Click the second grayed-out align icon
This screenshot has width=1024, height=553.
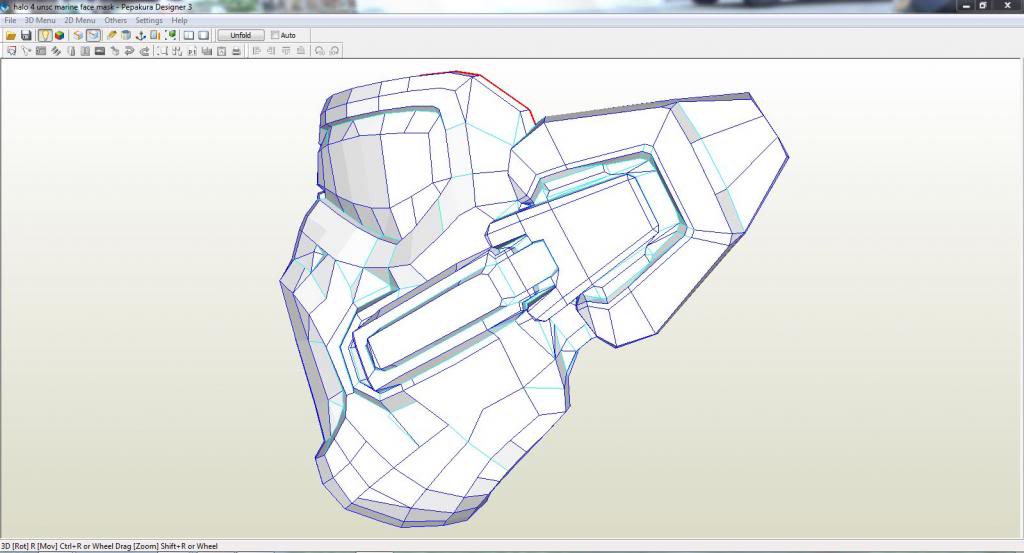271,51
